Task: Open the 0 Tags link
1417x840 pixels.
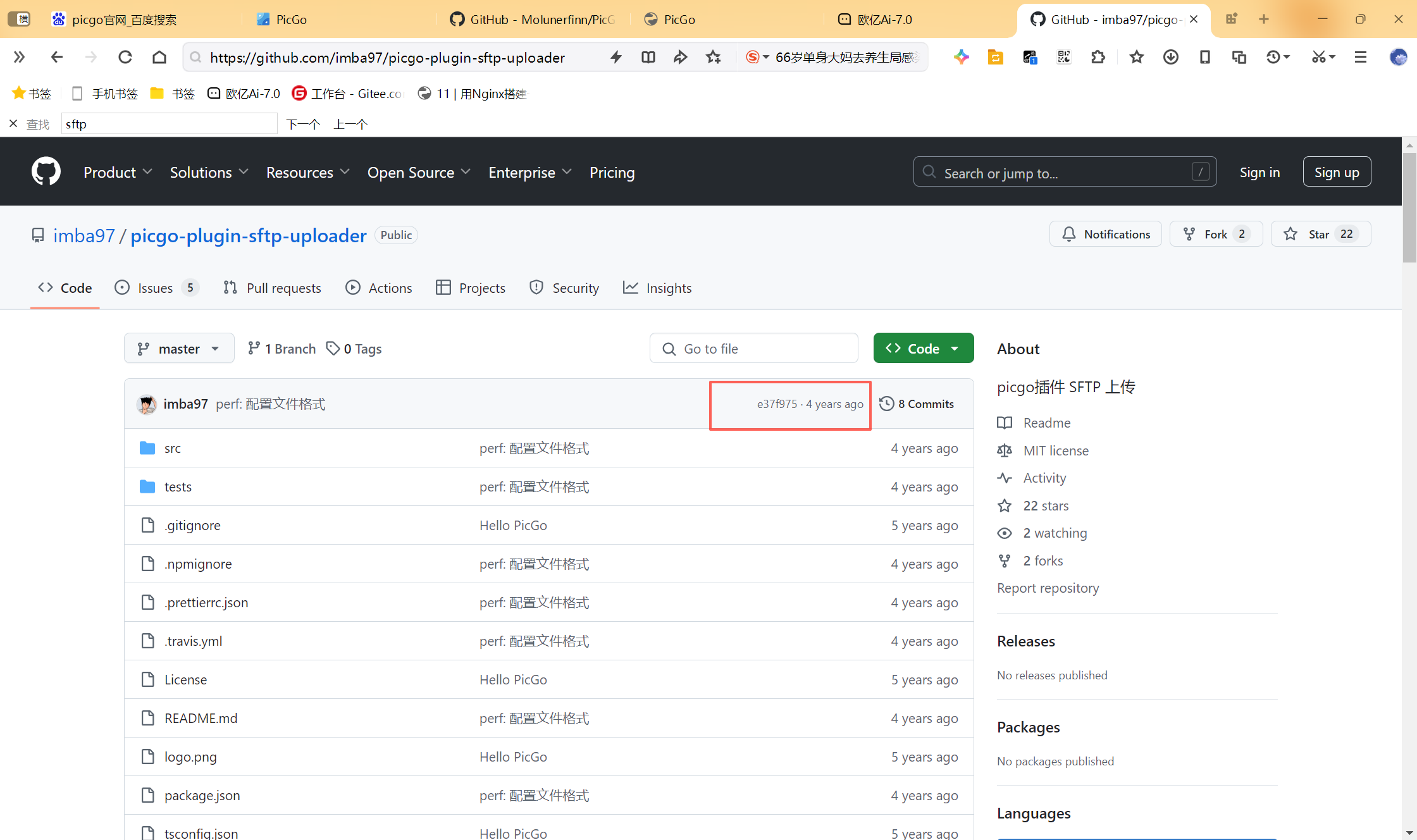Action: click(x=354, y=349)
